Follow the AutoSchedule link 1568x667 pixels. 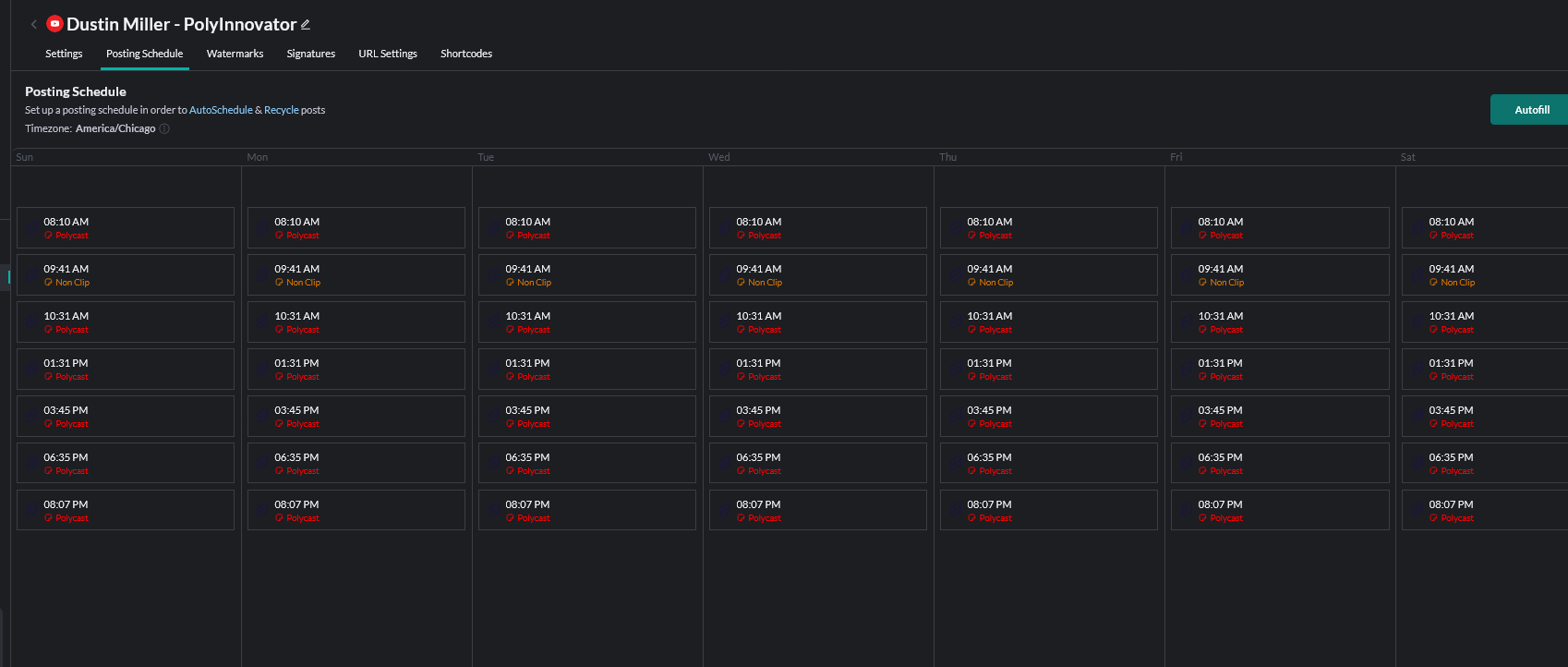[221, 110]
